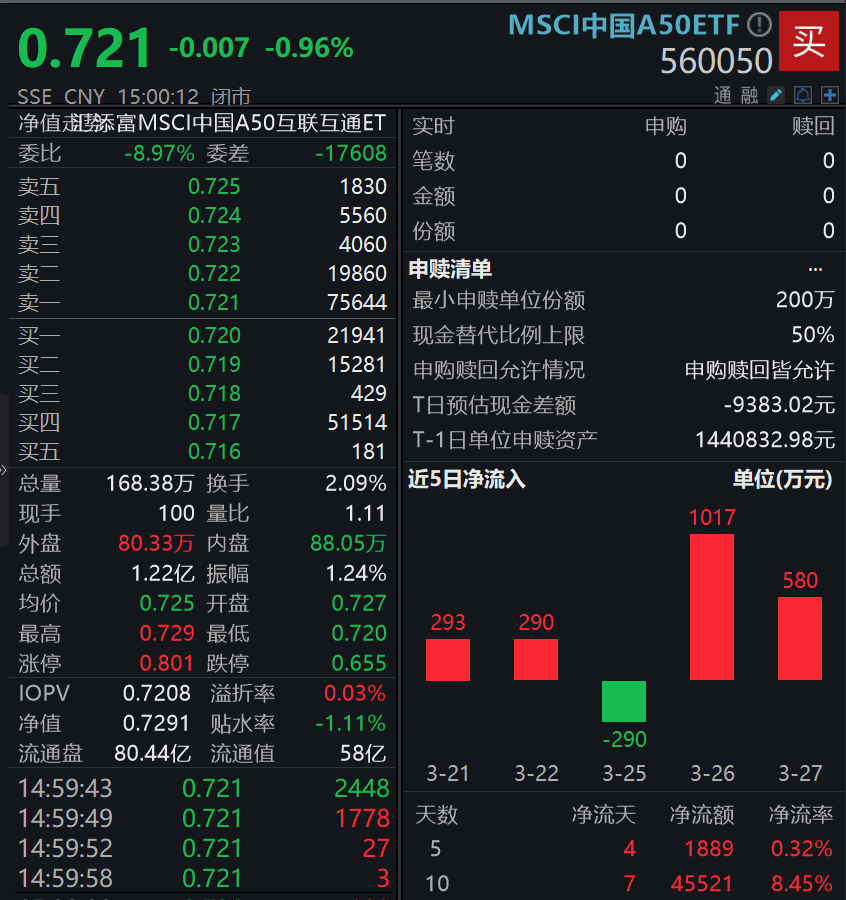Click the 卖四 price 0.724
This screenshot has width=846, height=900.
[x=214, y=215]
